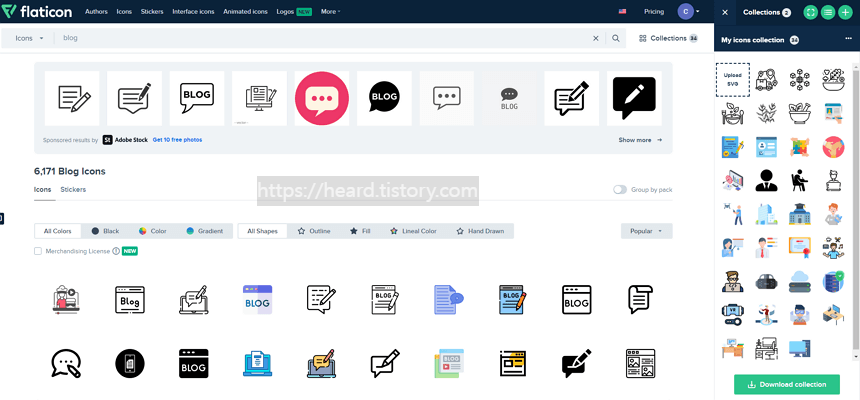This screenshot has height=400, width=860.
Task: Open the Popular sort dropdown
Action: click(x=647, y=231)
